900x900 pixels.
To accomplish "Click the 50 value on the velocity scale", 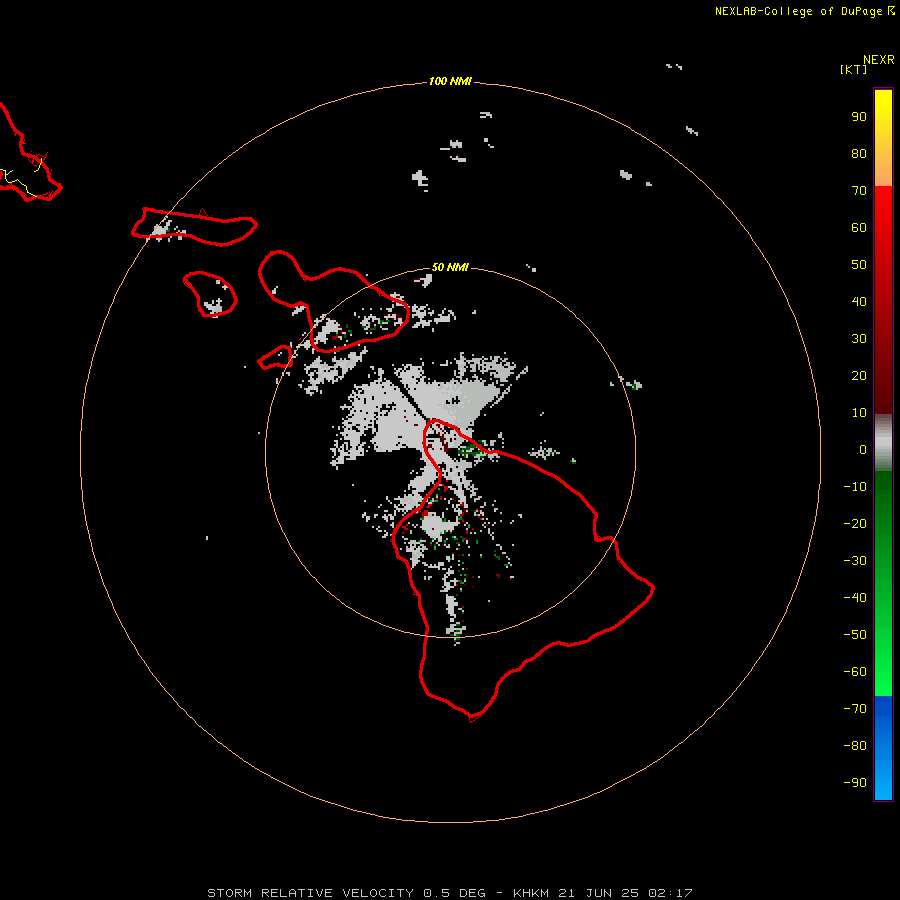I will (859, 265).
